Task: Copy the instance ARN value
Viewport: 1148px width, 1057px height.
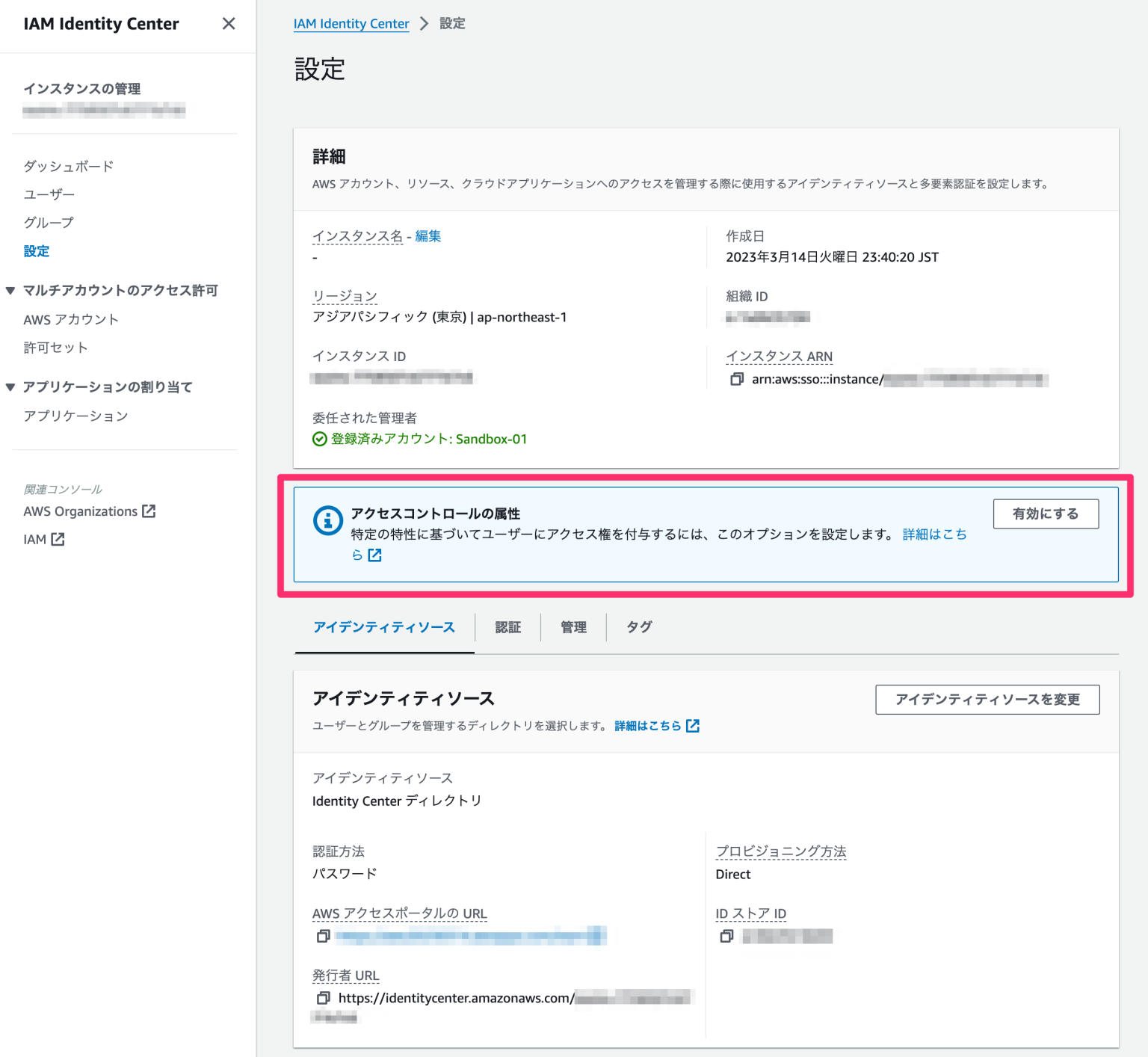Action: click(738, 380)
